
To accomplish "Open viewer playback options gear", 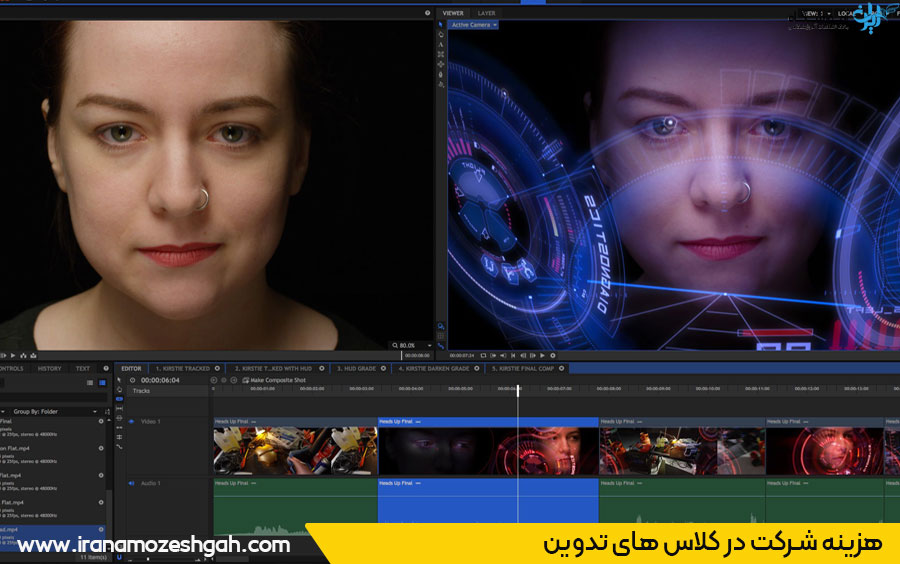I will (553, 356).
